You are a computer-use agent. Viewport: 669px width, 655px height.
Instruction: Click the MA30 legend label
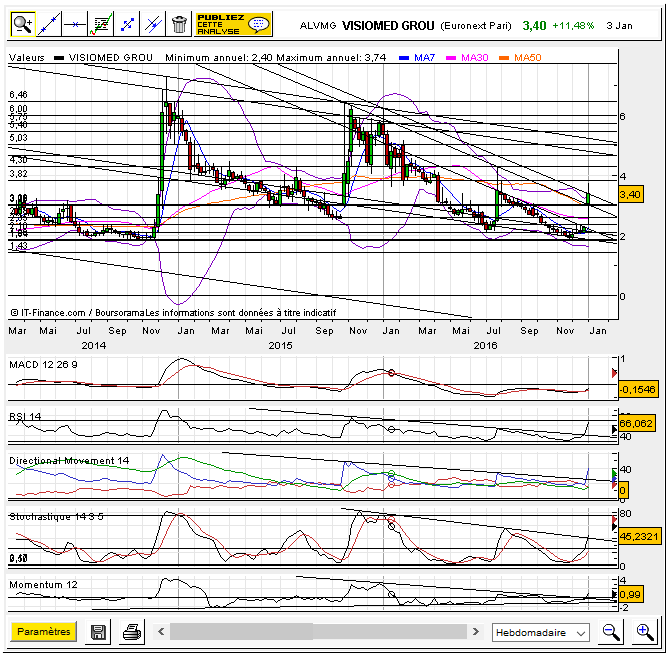click(474, 58)
